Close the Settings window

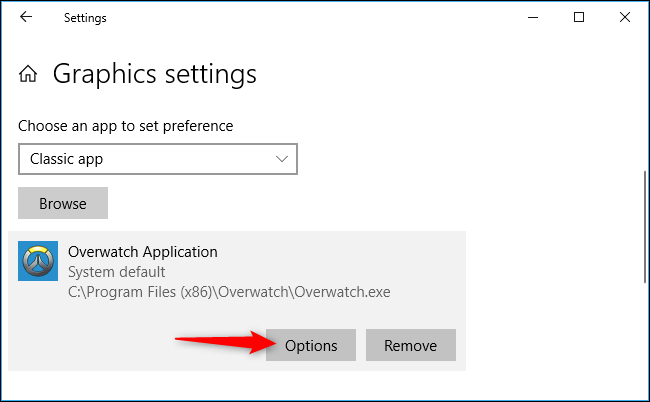click(x=624, y=17)
